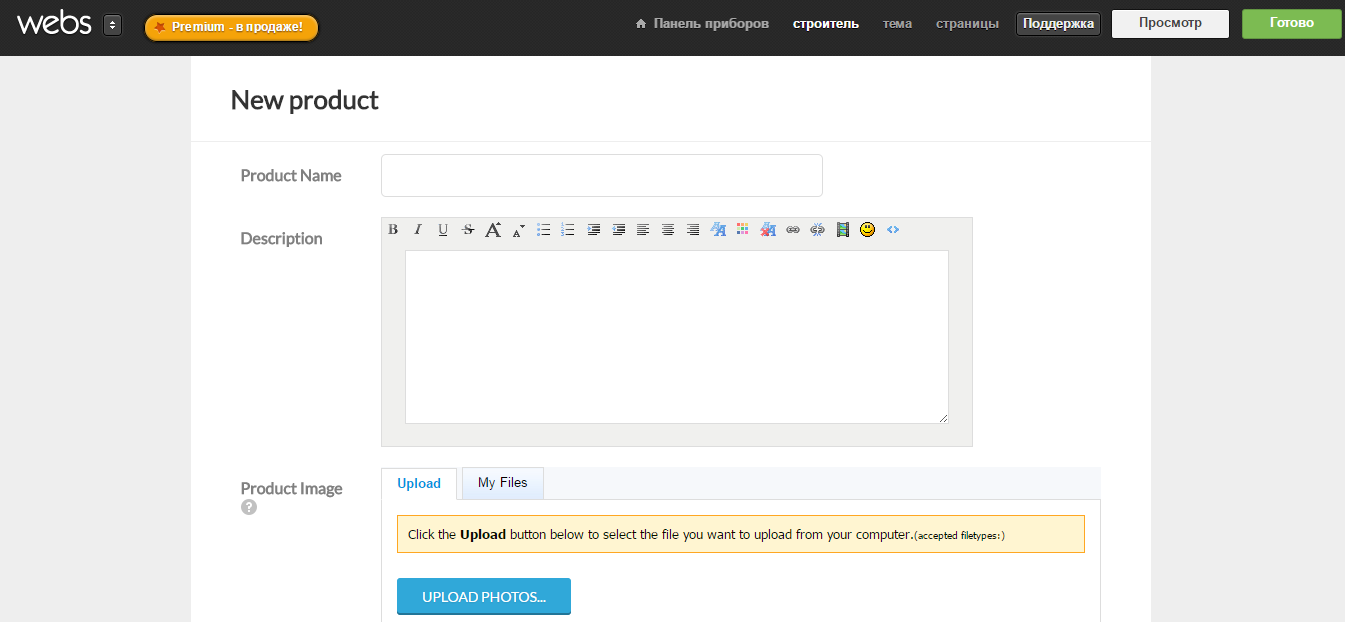Insert a bulleted list

click(543, 230)
